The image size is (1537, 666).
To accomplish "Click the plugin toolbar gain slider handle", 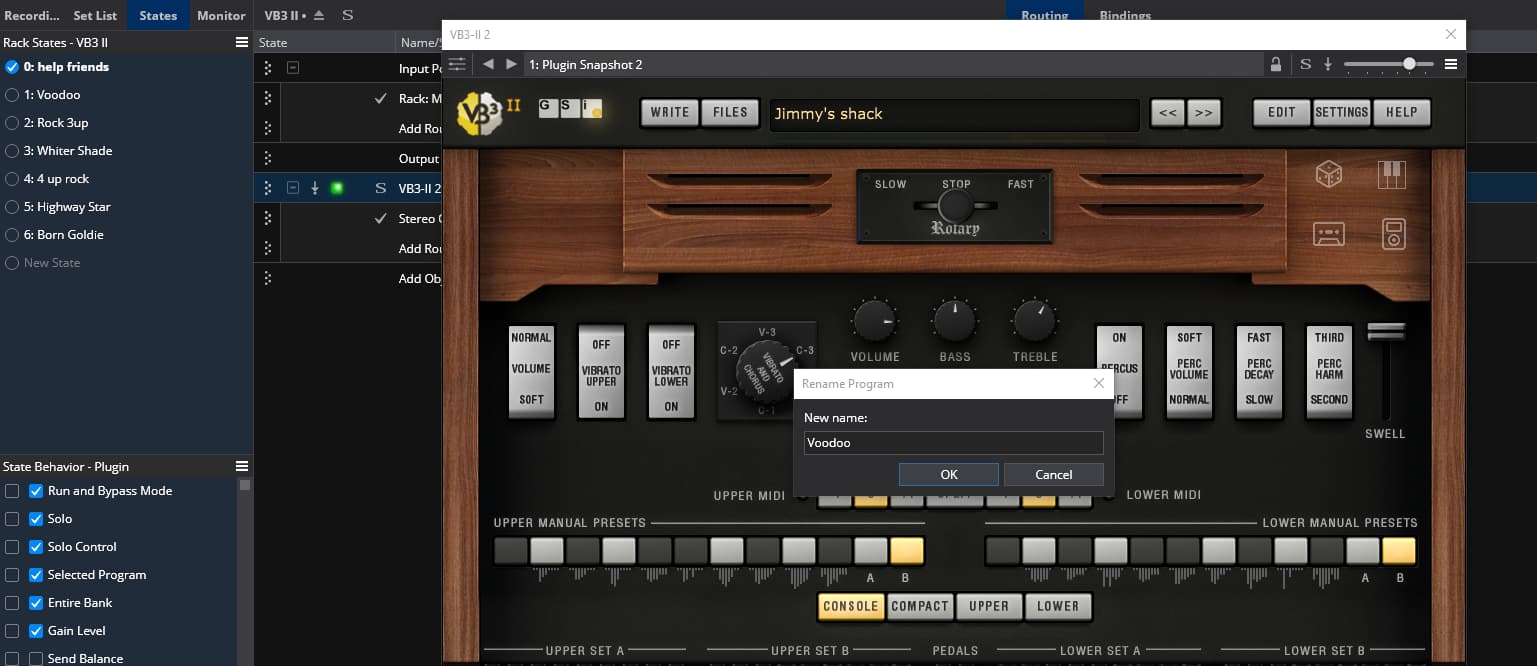I will click(x=1409, y=64).
